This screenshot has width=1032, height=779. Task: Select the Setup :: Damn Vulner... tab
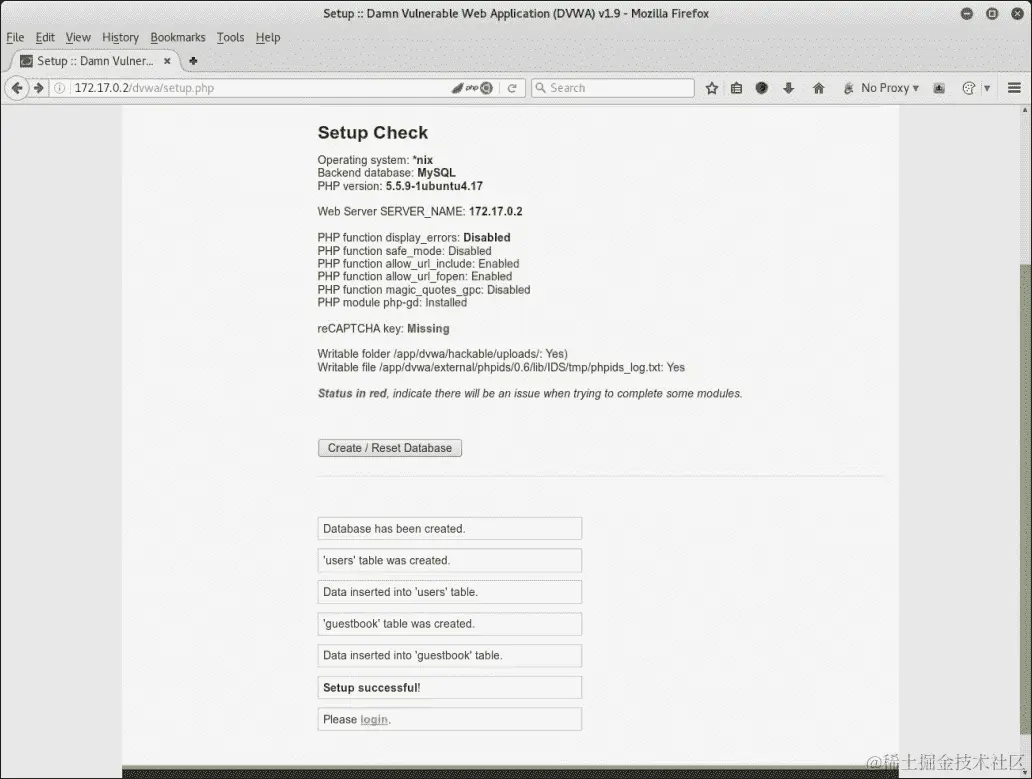coord(95,61)
